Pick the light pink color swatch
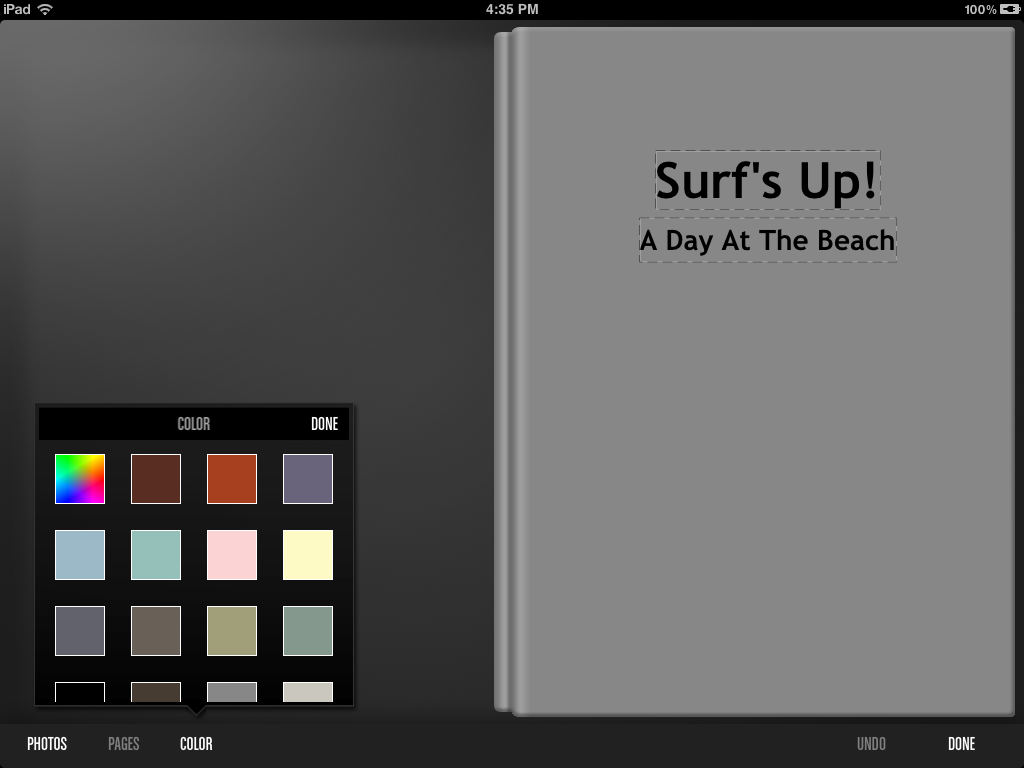The width and height of the screenshot is (1024, 768). 232,555
